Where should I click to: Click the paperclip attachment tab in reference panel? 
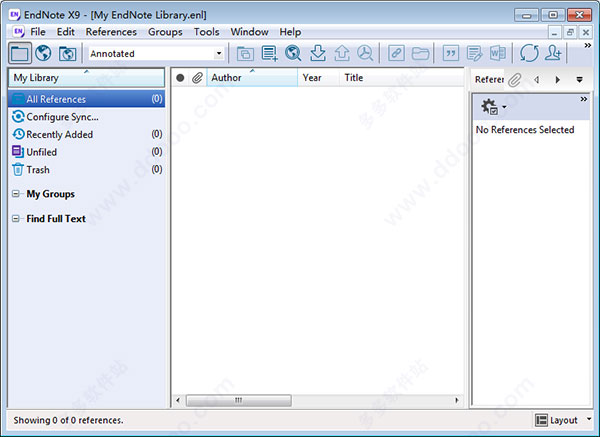(515, 80)
